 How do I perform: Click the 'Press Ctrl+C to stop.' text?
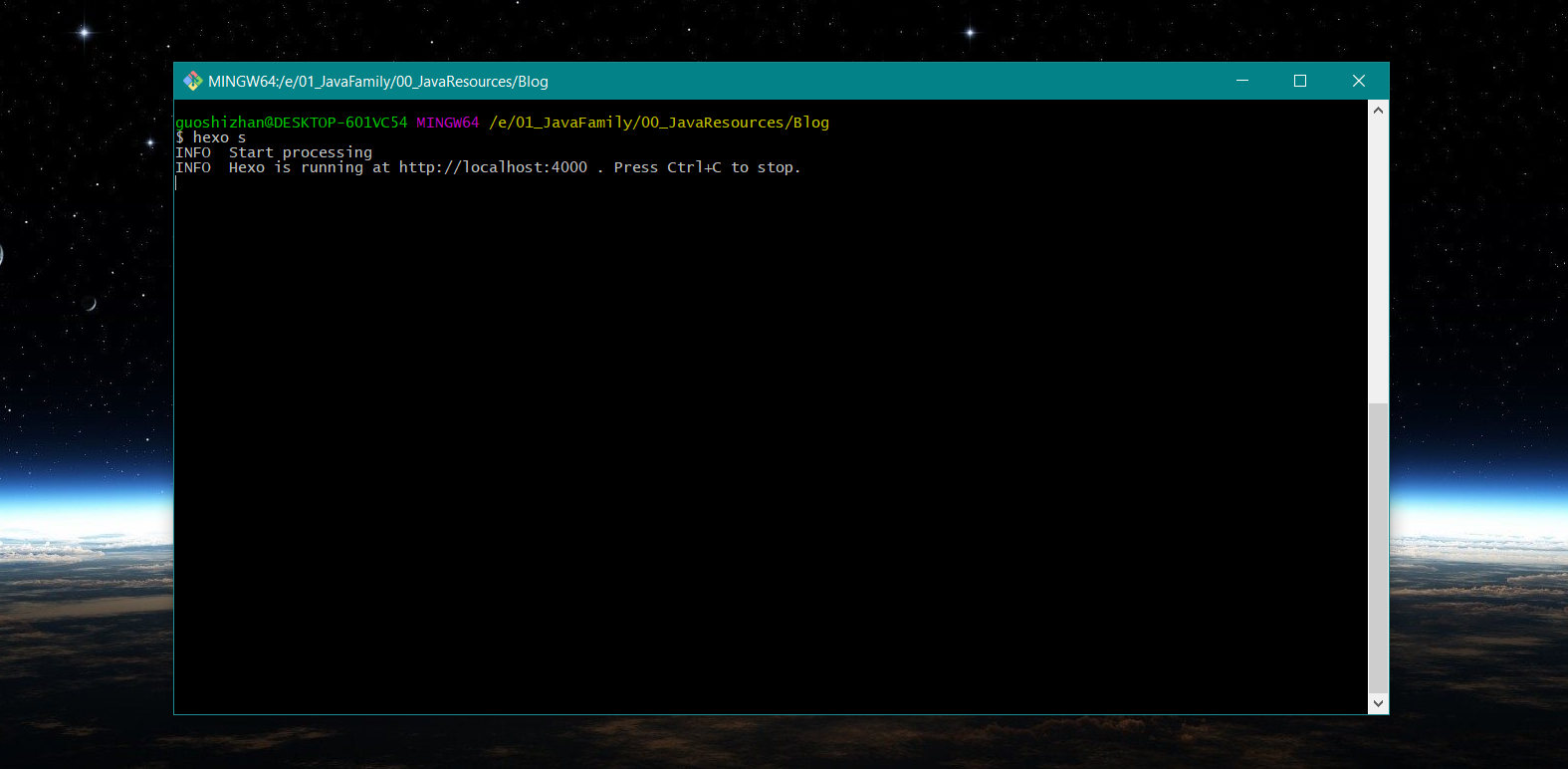tap(706, 167)
